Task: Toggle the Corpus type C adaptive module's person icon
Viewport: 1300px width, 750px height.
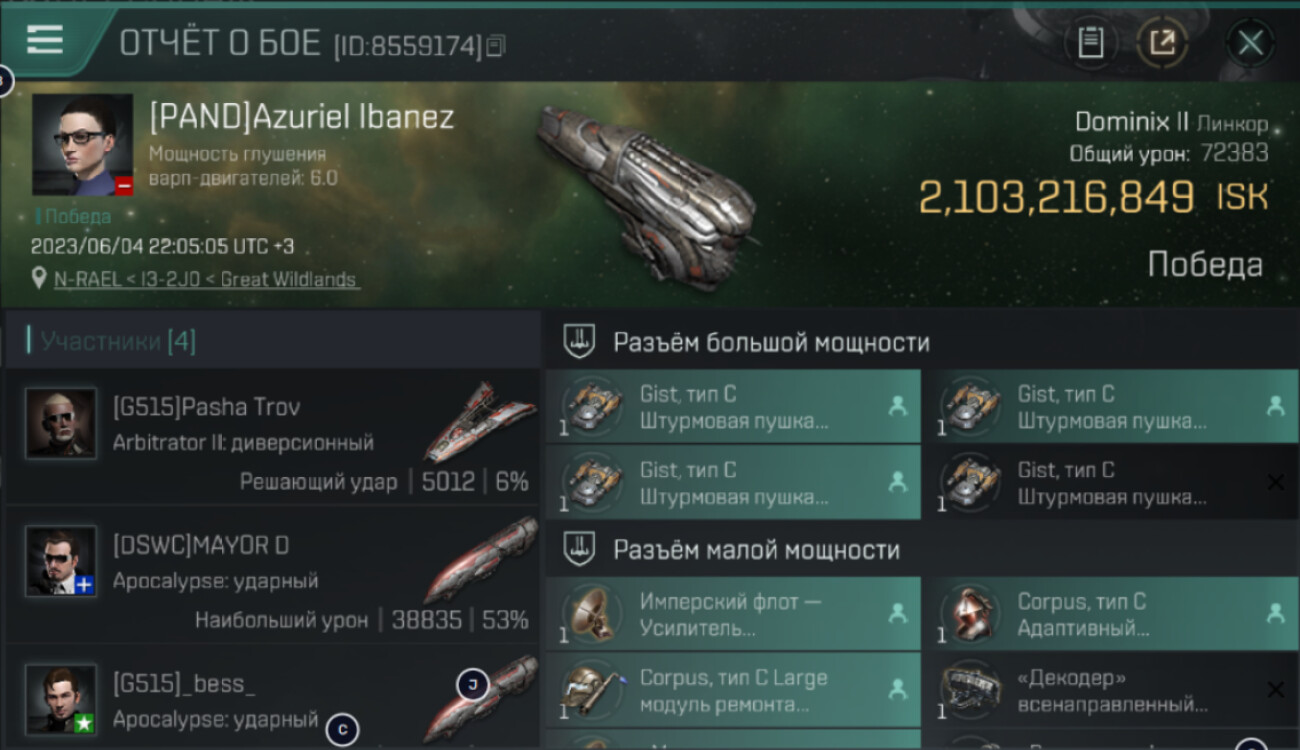Action: pos(1275,614)
